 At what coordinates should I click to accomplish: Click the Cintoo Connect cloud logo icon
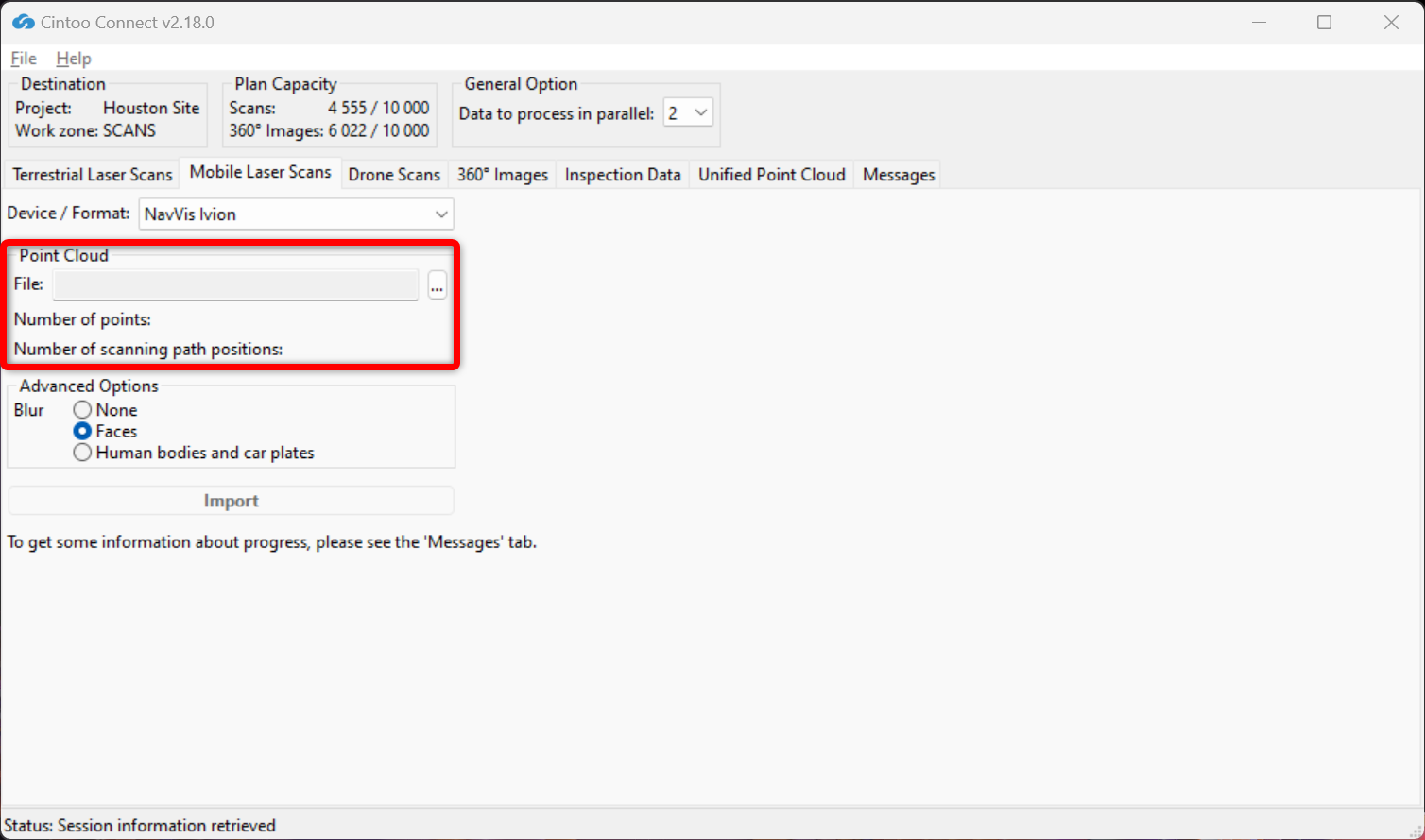[x=24, y=22]
